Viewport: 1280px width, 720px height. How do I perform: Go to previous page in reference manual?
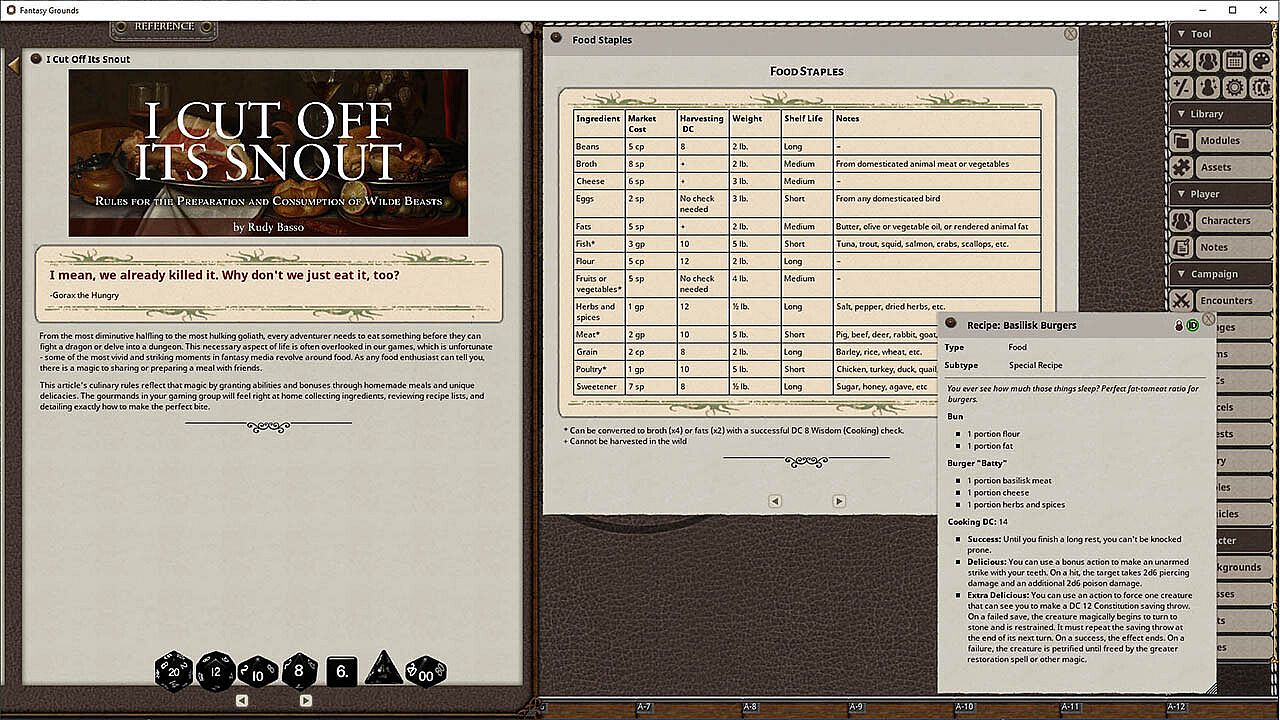(242, 701)
